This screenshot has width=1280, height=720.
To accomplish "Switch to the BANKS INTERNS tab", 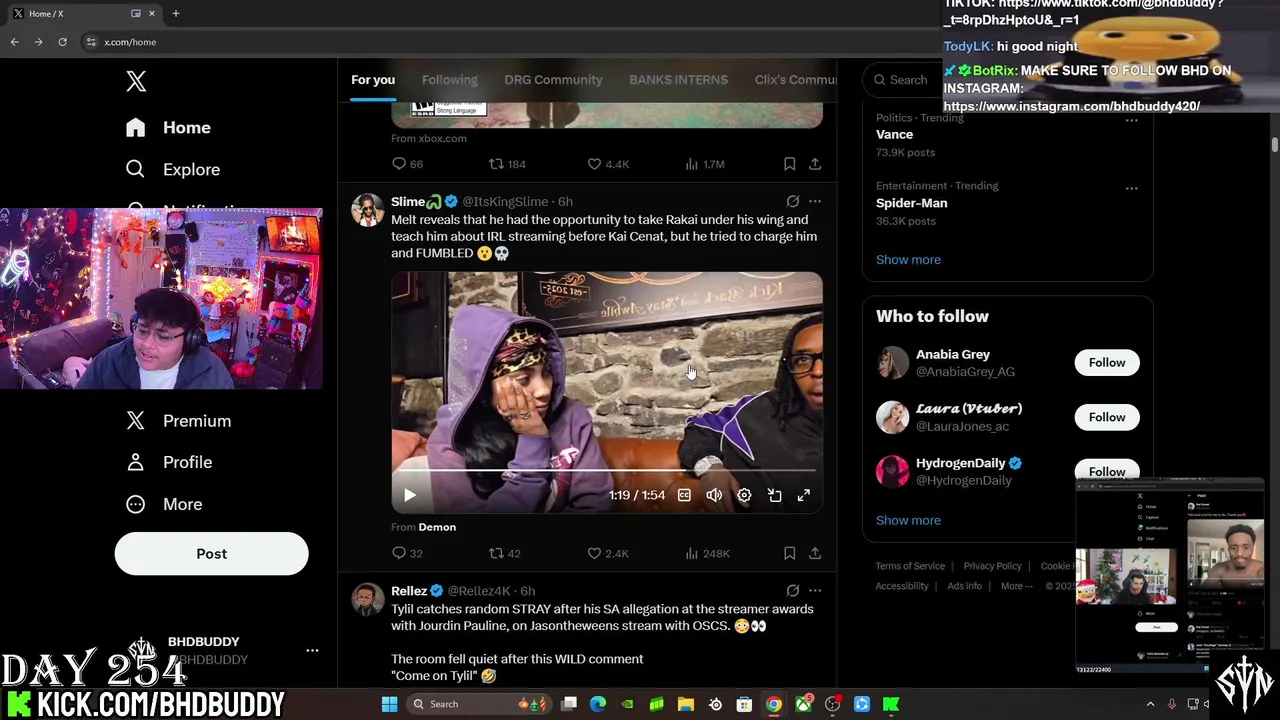I will 678,80.
